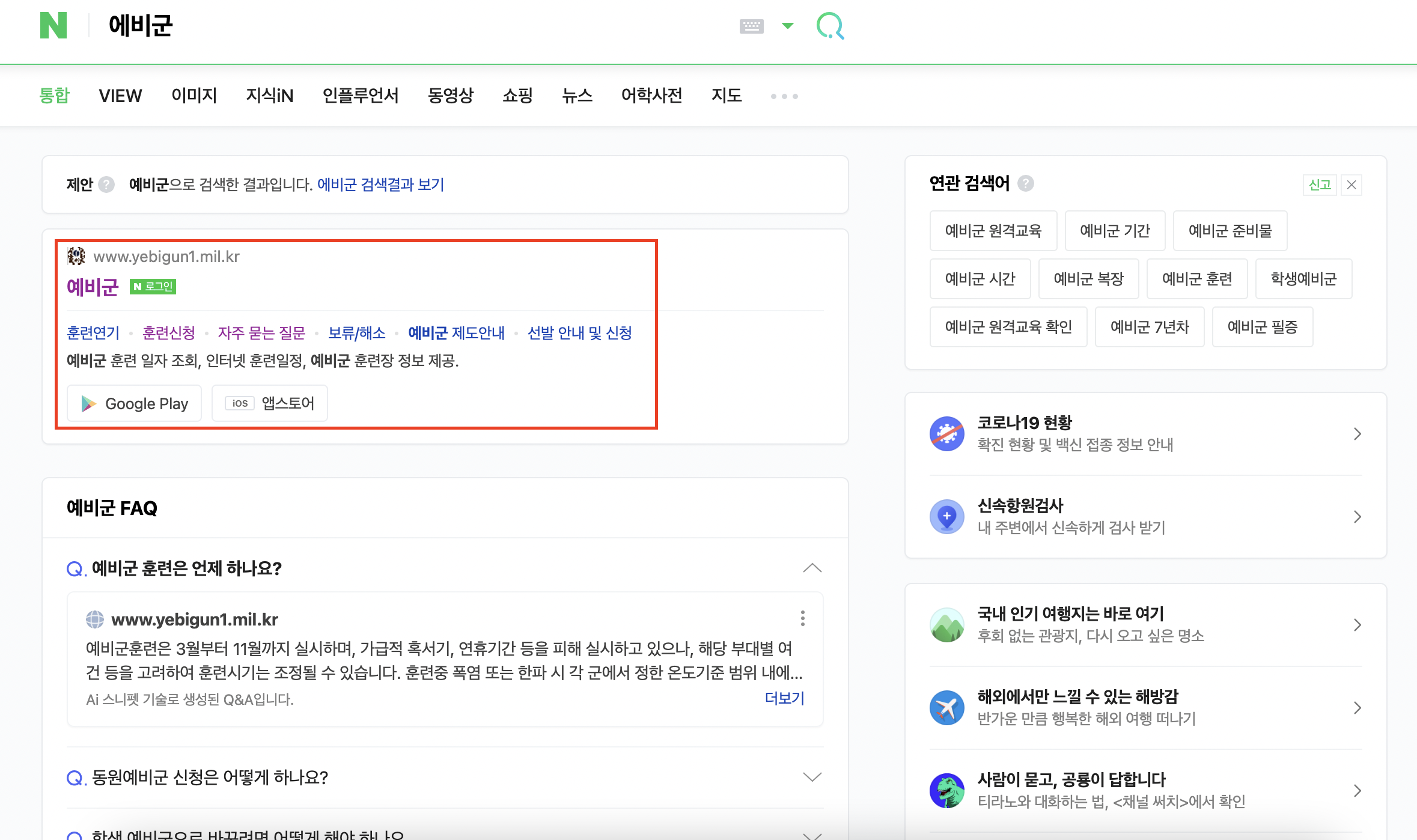
Task: Click the green search magnifier icon
Action: (830, 26)
